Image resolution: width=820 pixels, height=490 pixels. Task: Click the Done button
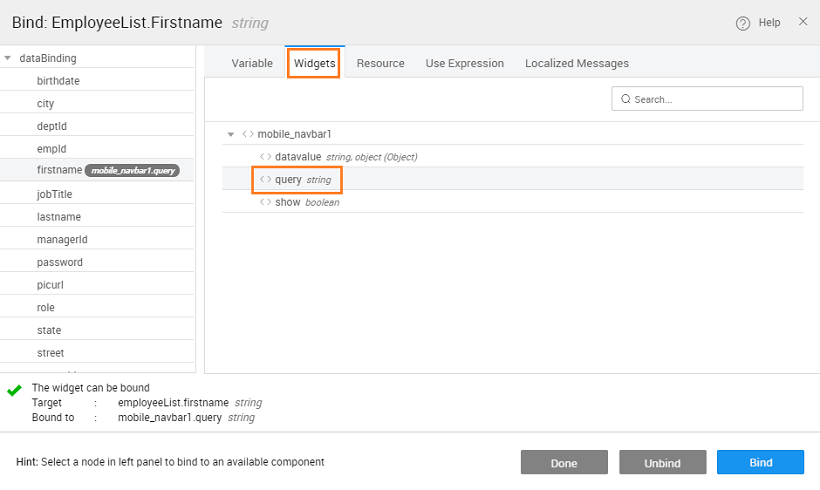tap(563, 463)
